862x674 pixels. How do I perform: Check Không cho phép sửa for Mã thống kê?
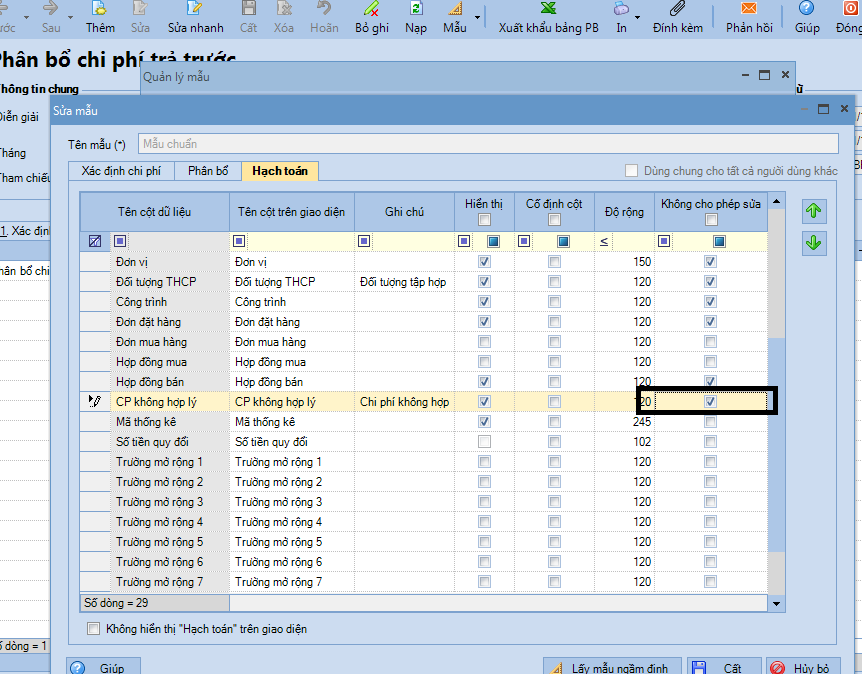coord(711,422)
